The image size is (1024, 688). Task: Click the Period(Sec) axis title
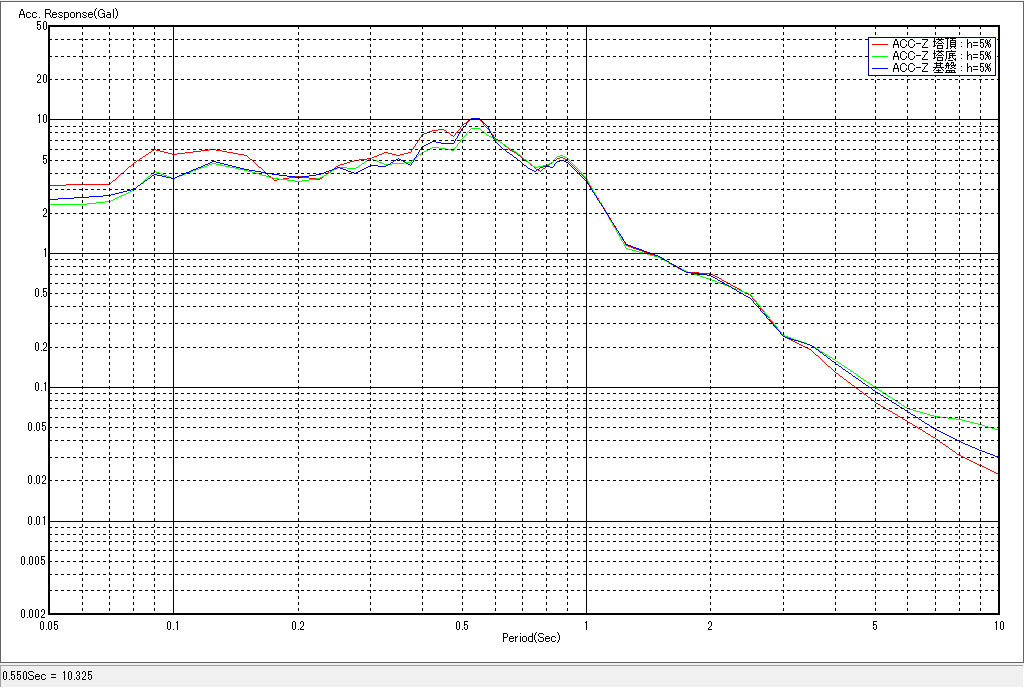[x=531, y=637]
